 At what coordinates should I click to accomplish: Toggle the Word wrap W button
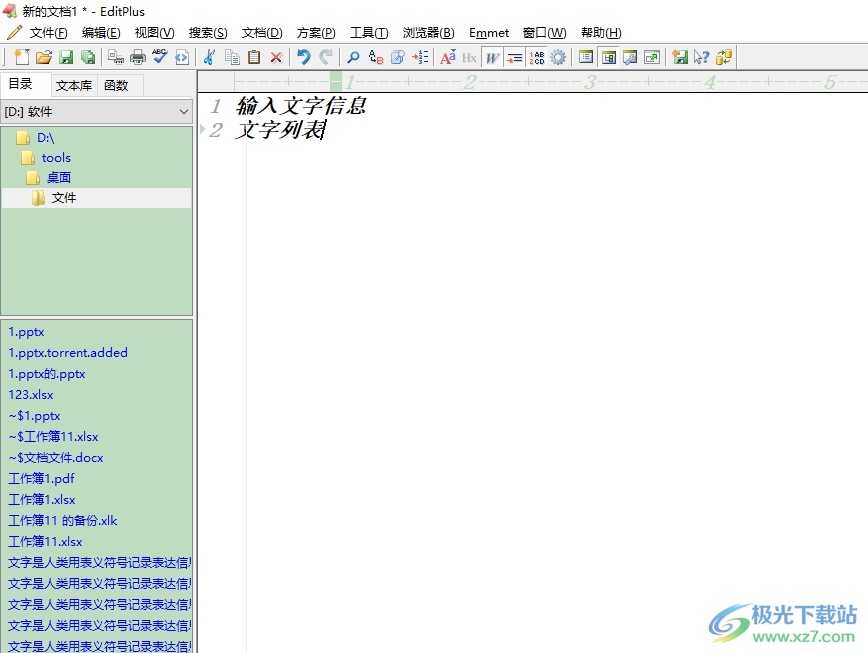point(492,58)
